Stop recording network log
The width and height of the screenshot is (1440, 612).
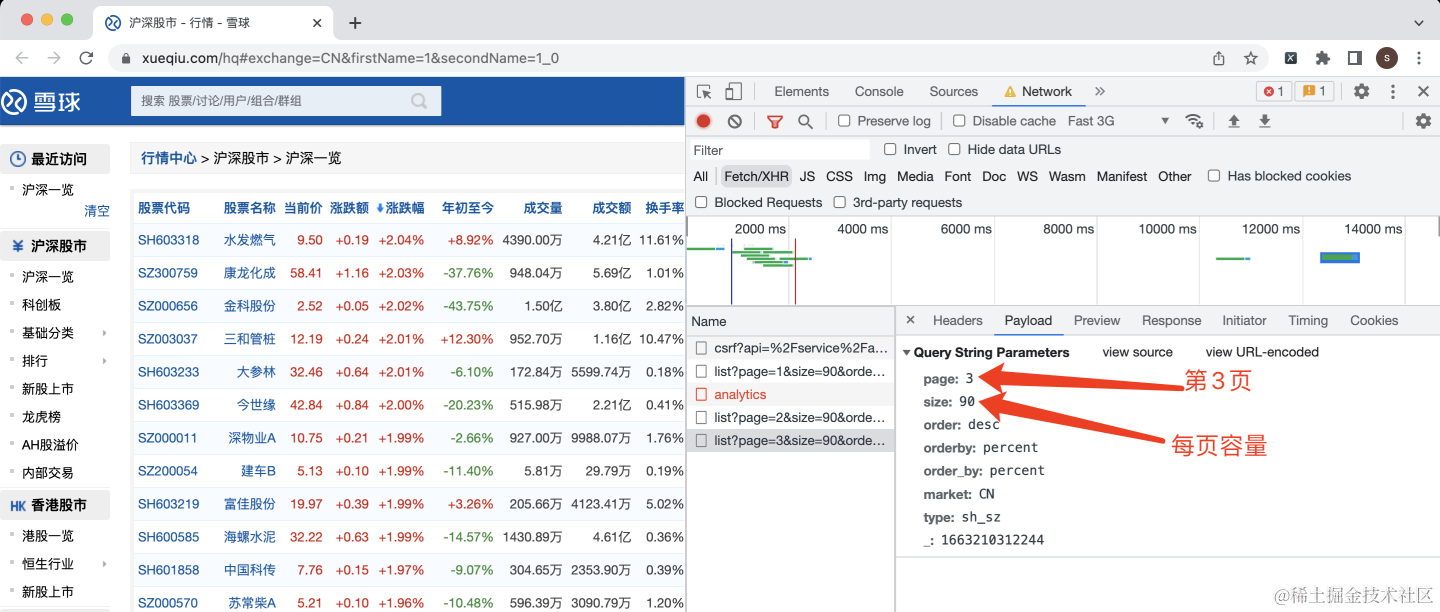pyautogui.click(x=703, y=121)
